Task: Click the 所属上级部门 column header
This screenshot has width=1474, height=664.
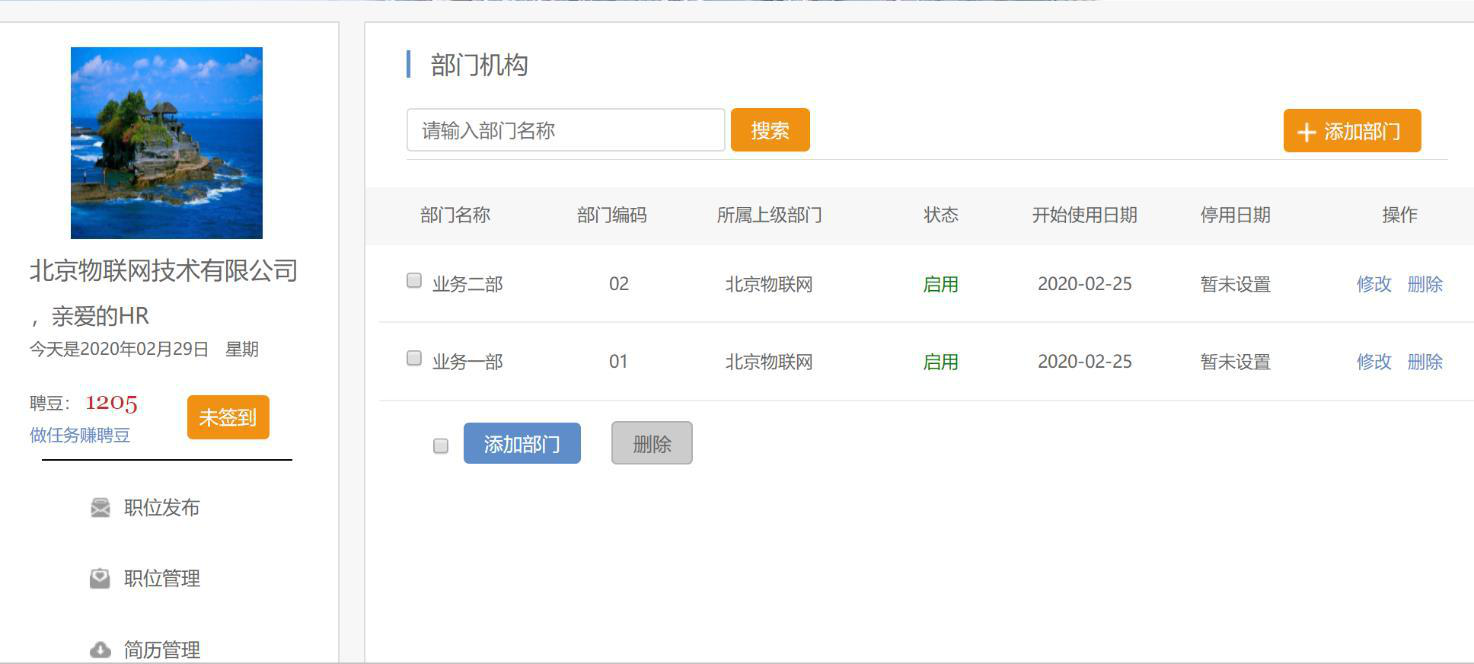Action: click(770, 215)
